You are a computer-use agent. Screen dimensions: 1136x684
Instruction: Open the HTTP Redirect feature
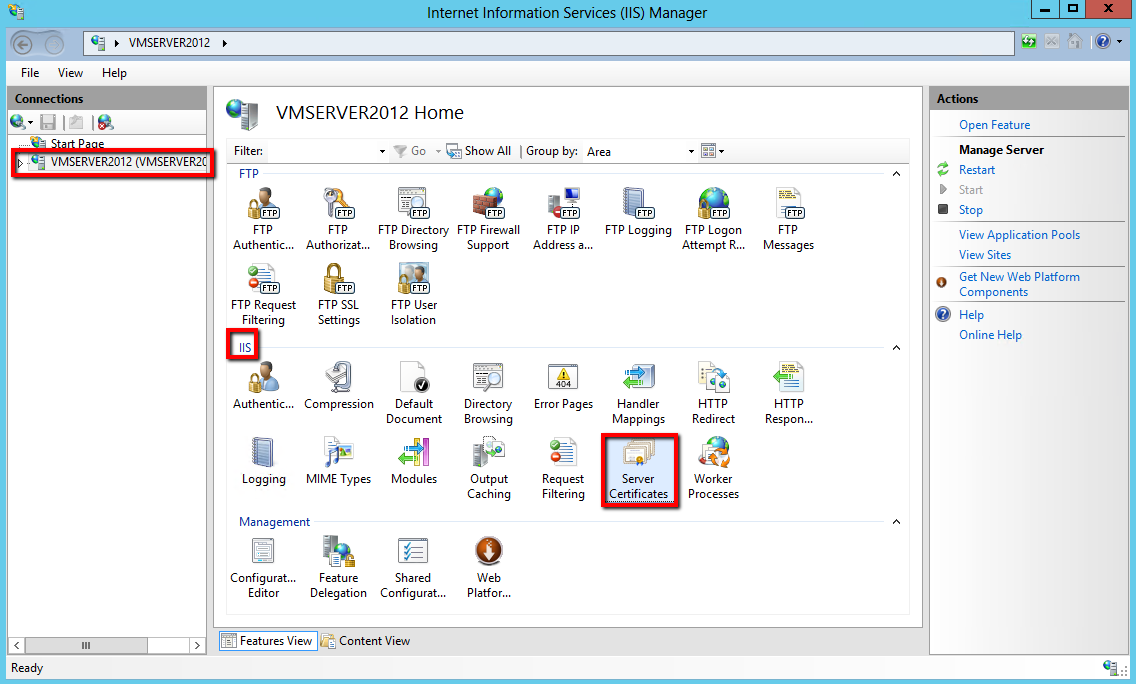[x=713, y=394]
